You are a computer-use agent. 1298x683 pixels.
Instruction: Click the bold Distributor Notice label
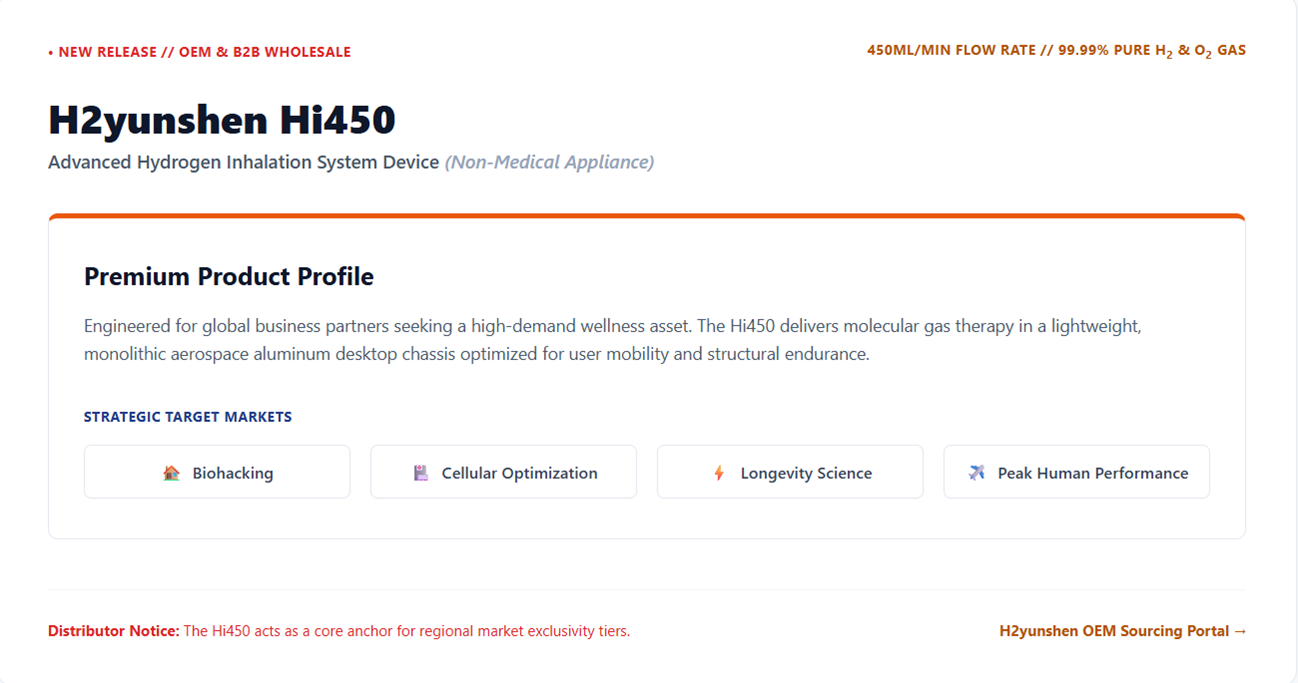[x=114, y=631]
